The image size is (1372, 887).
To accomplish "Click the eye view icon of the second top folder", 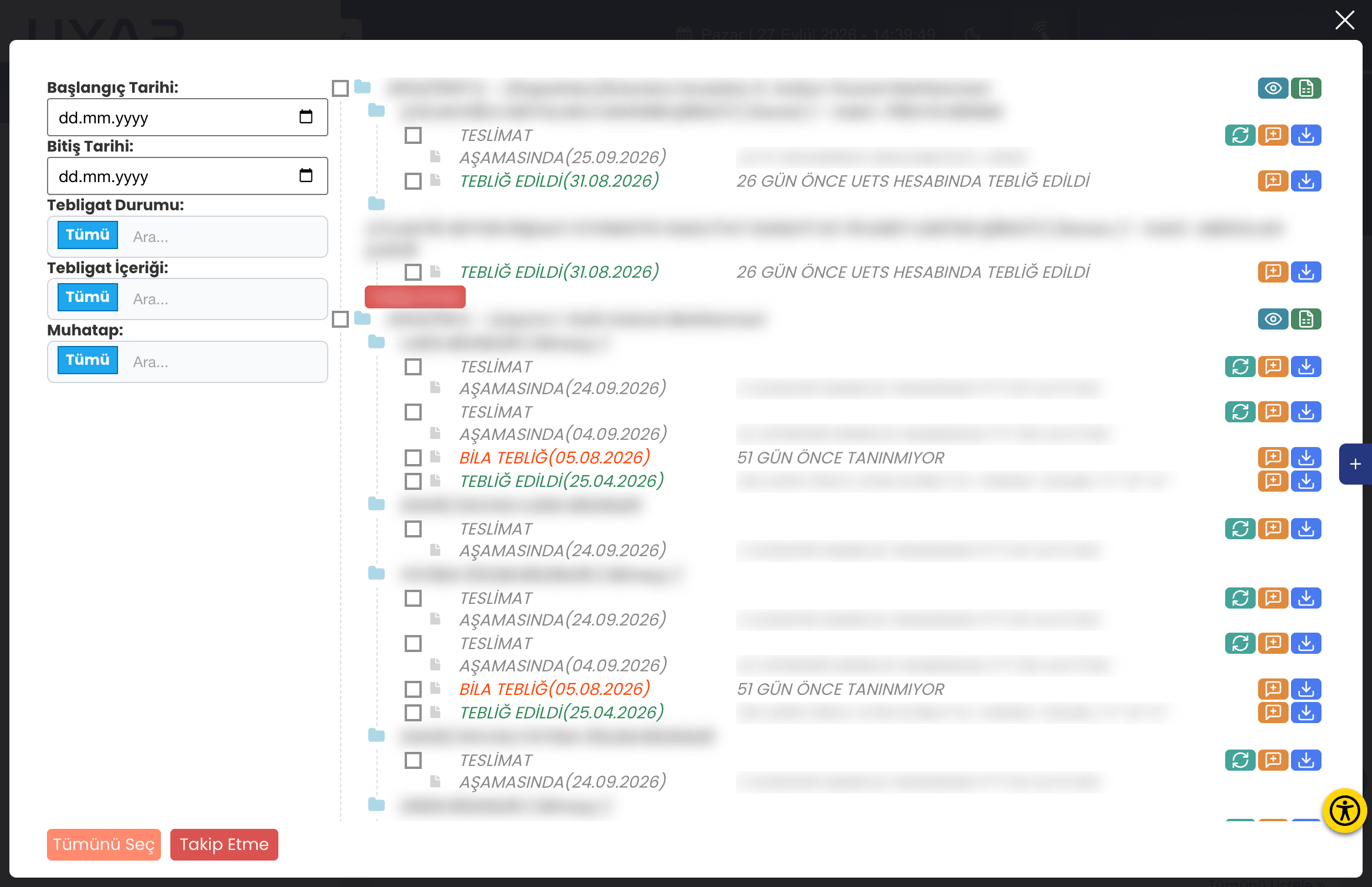I will pos(1273,319).
